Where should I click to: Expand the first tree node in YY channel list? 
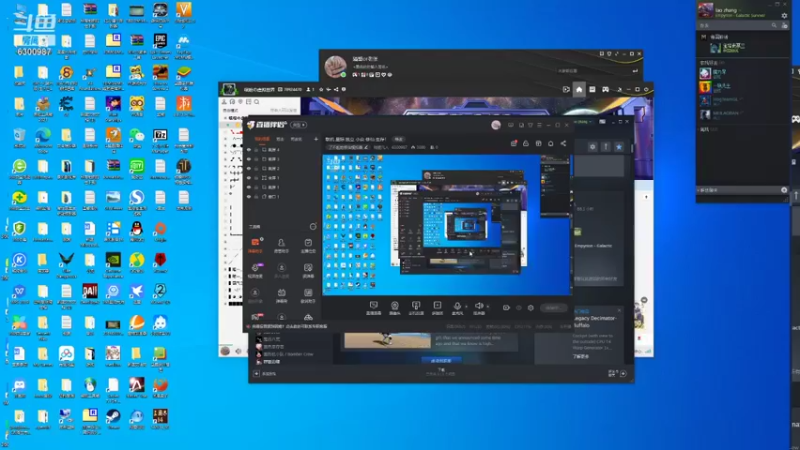pyautogui.click(x=226, y=118)
